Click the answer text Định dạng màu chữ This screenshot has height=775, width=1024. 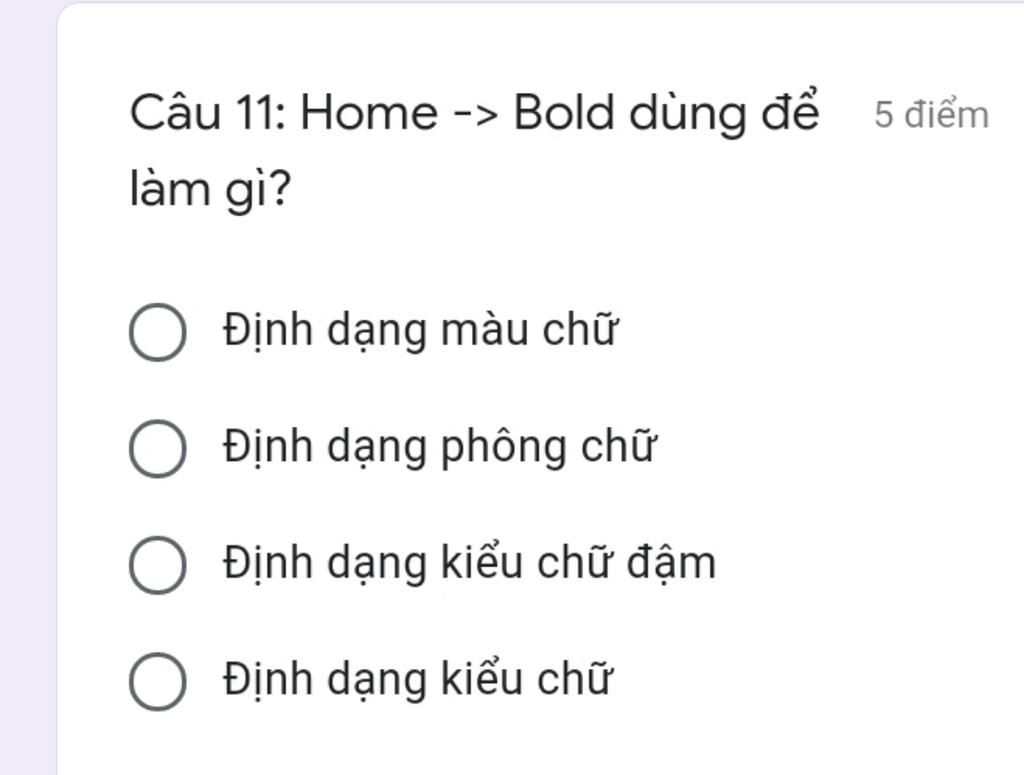(419, 330)
